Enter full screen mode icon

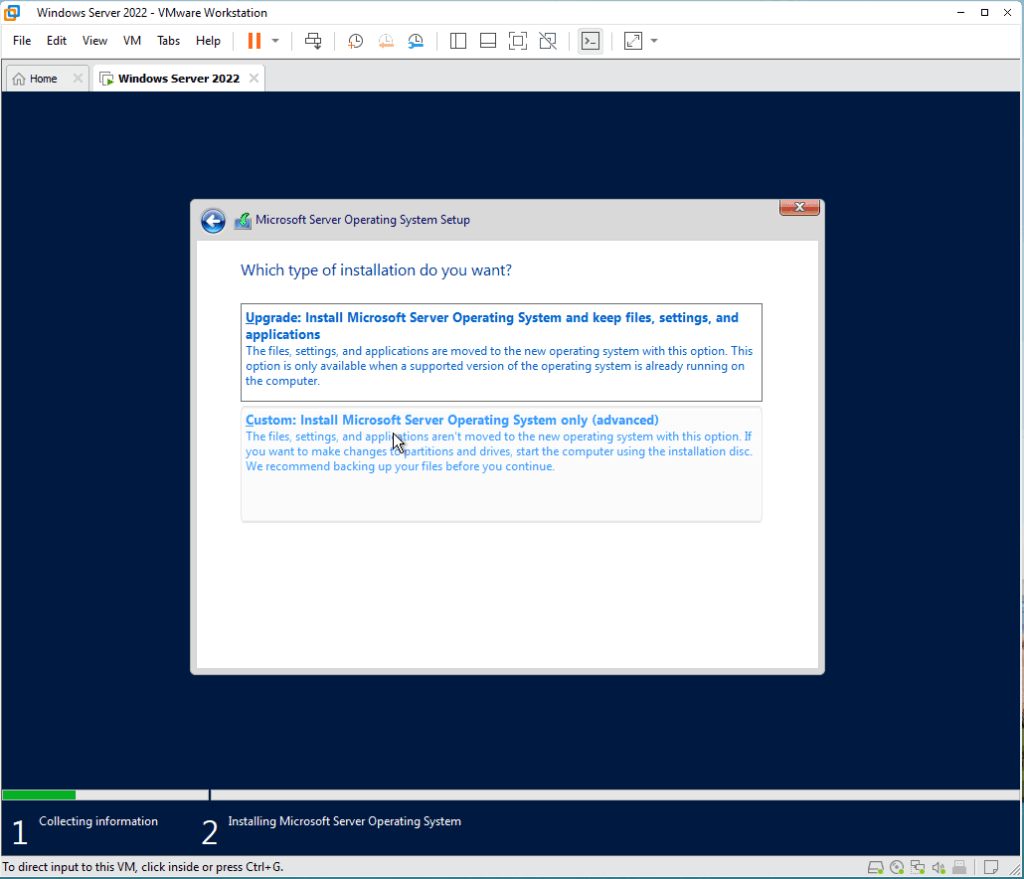(x=517, y=41)
